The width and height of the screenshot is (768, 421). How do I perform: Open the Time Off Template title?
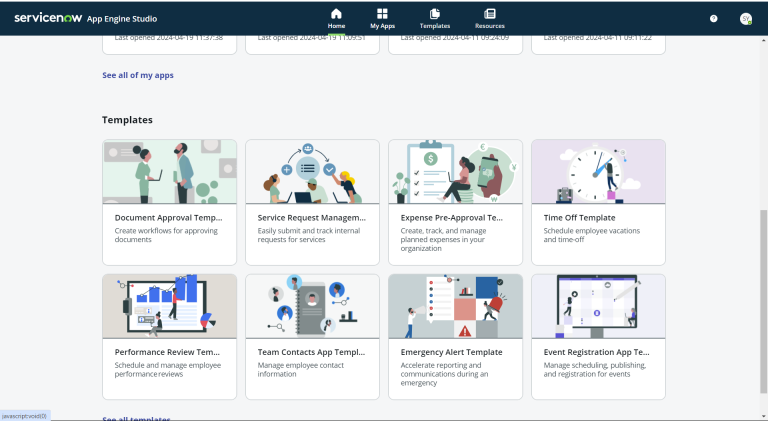coord(579,217)
